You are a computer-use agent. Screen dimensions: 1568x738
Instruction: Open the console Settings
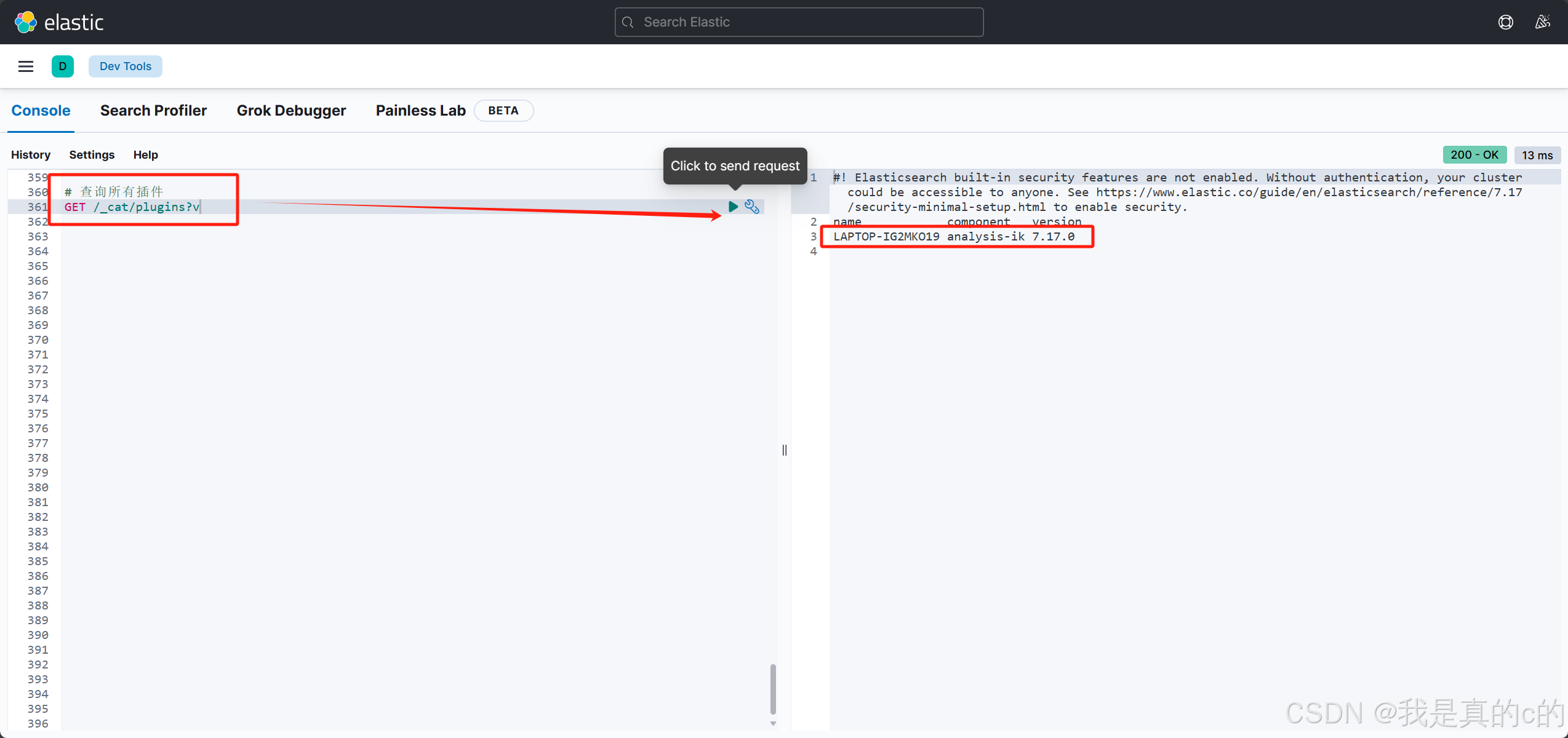coord(92,155)
